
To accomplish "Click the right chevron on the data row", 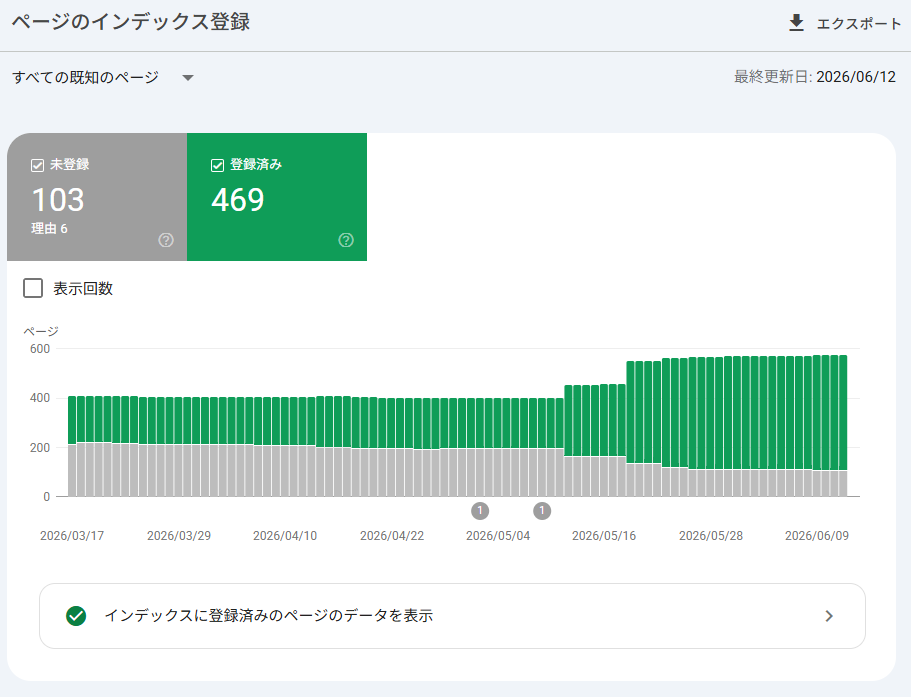I will coord(829,616).
